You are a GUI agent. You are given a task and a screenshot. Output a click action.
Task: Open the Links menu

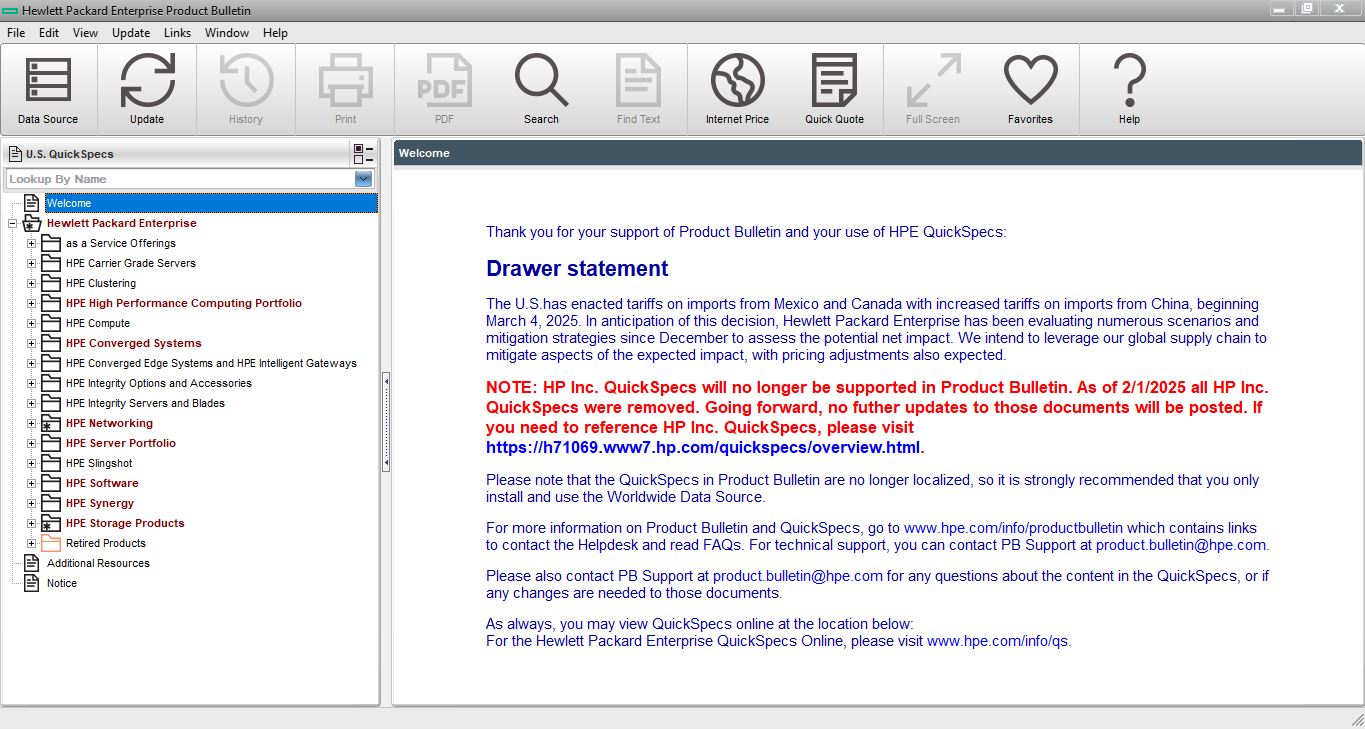coord(178,33)
